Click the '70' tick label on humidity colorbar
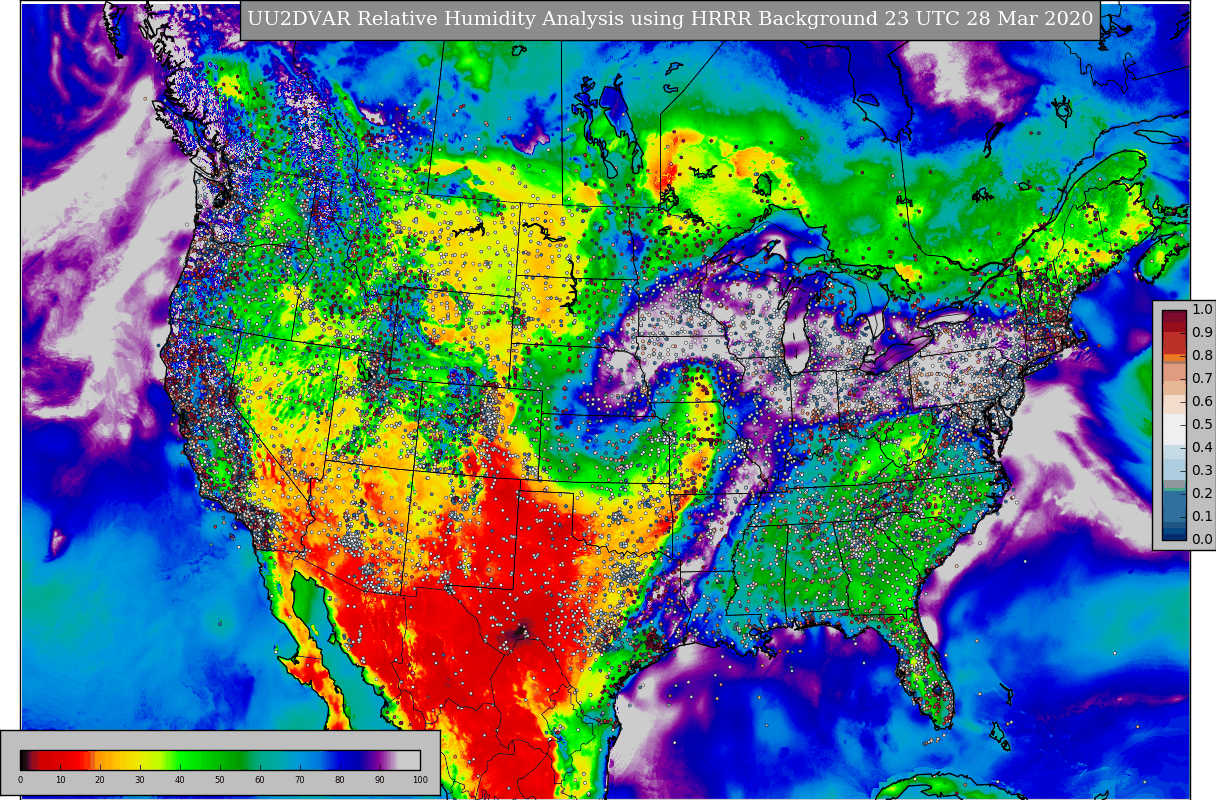 point(300,780)
